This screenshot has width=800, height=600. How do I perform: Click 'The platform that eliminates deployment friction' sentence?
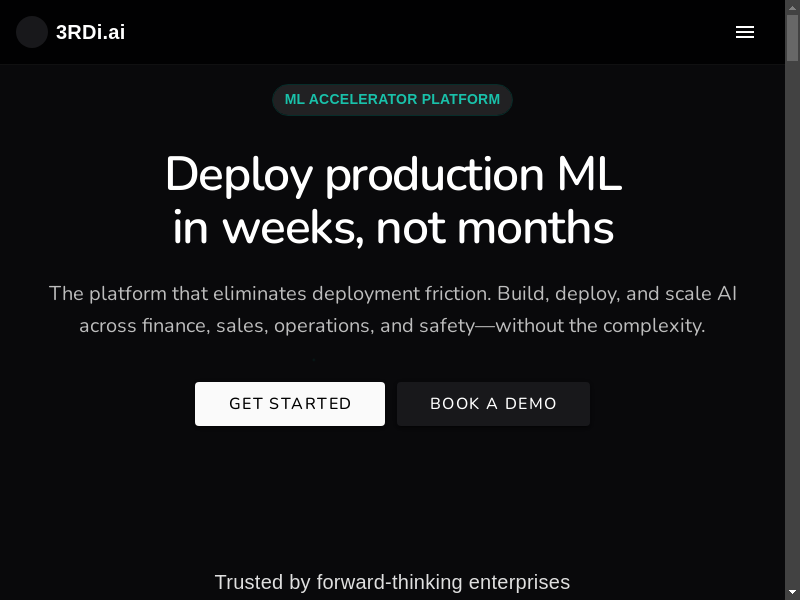270,294
